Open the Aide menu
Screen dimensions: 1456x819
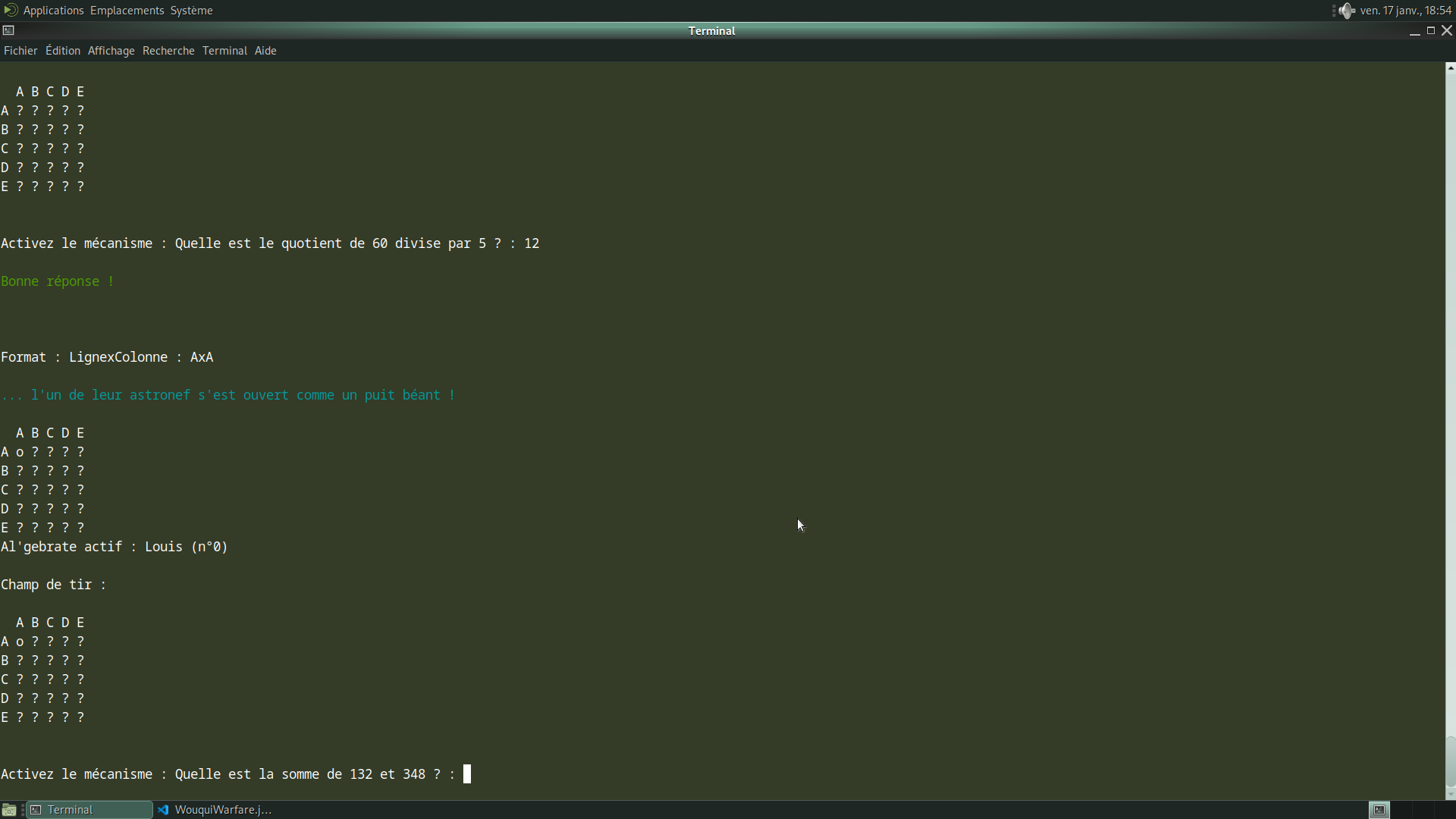click(x=265, y=51)
